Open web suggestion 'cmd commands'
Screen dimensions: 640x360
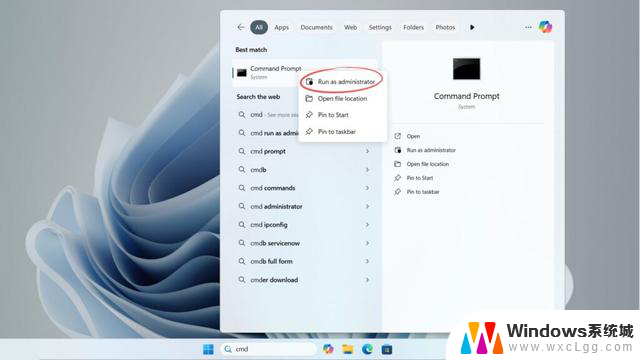(304, 188)
